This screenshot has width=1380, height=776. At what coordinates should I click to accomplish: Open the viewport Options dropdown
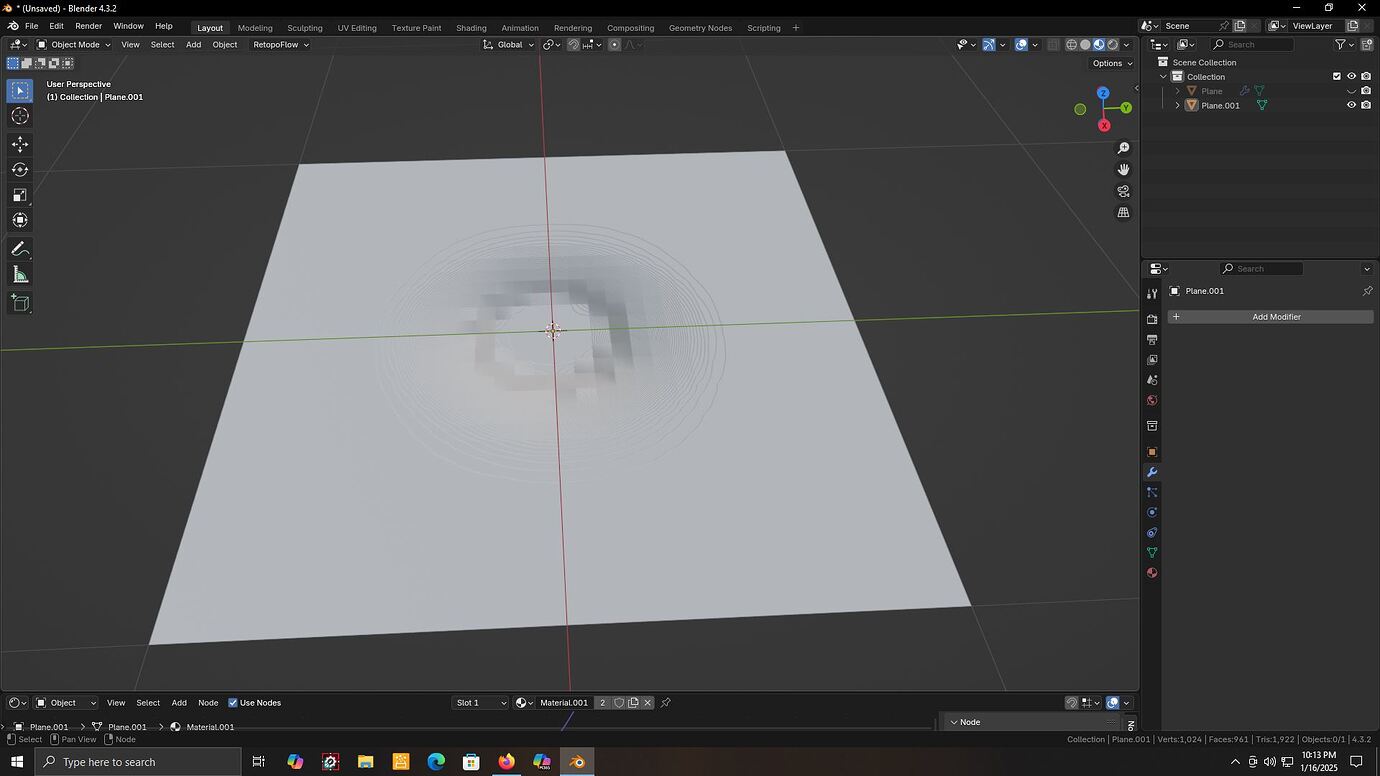[1112, 63]
